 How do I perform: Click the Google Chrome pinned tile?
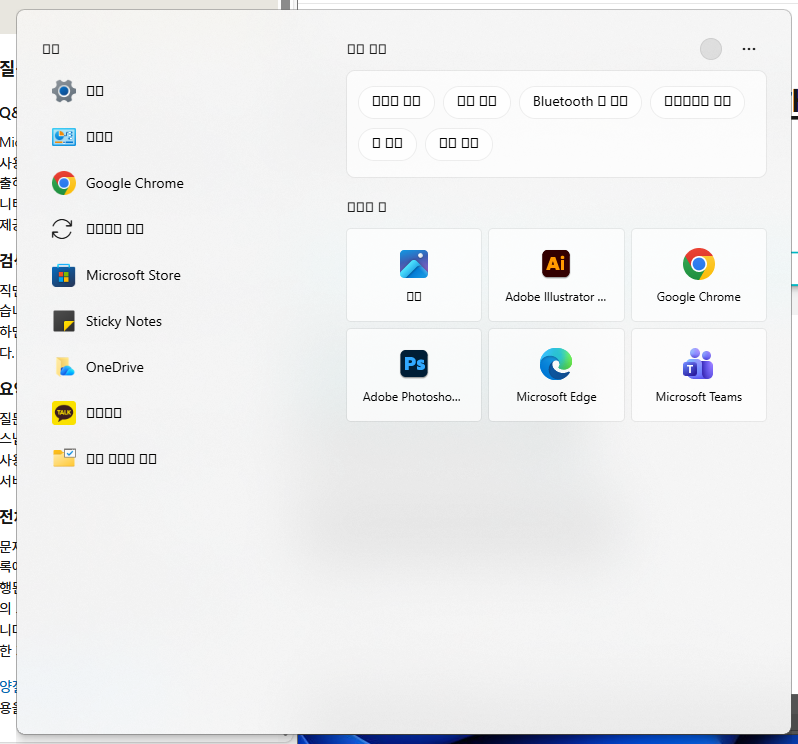(699, 275)
